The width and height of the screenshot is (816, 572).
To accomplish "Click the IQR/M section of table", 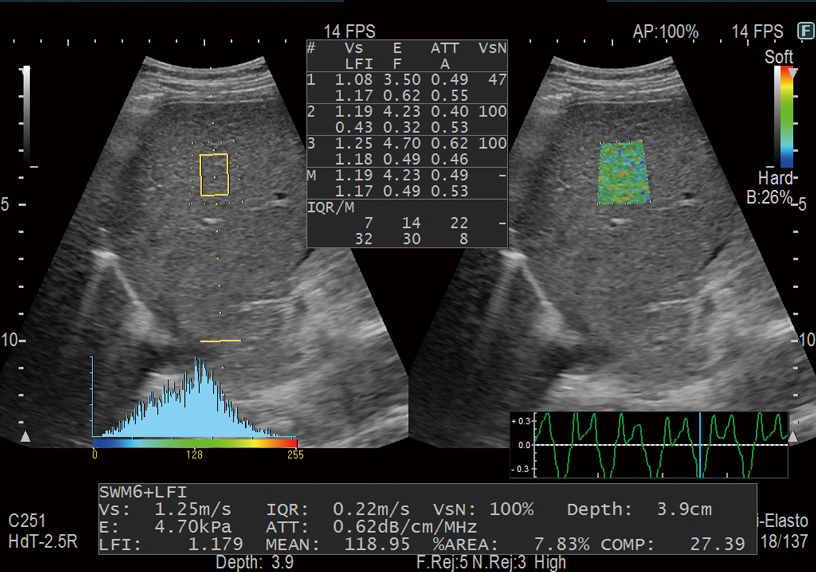I will click(x=406, y=223).
